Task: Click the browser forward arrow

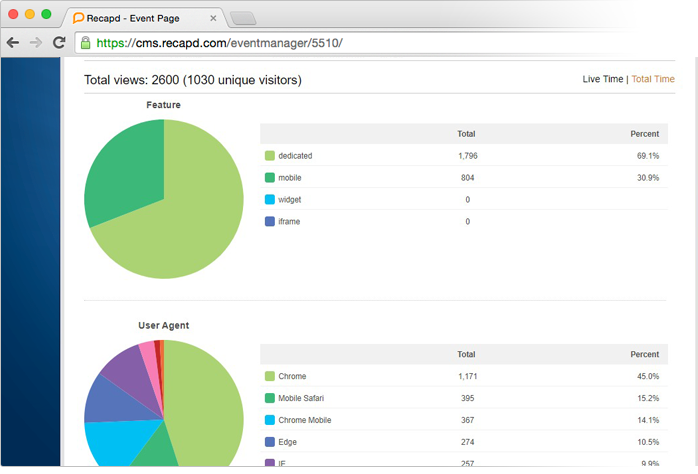Action: click(36, 43)
